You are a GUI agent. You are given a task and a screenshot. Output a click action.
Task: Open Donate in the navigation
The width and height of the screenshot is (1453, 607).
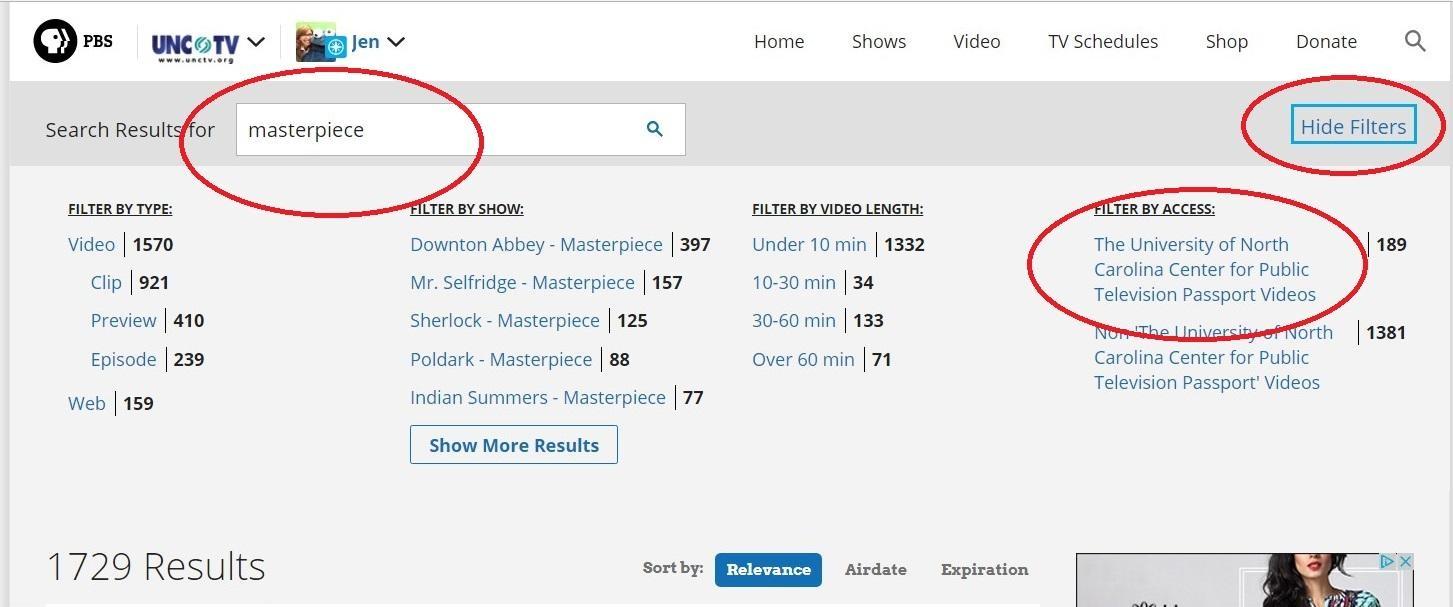1326,41
